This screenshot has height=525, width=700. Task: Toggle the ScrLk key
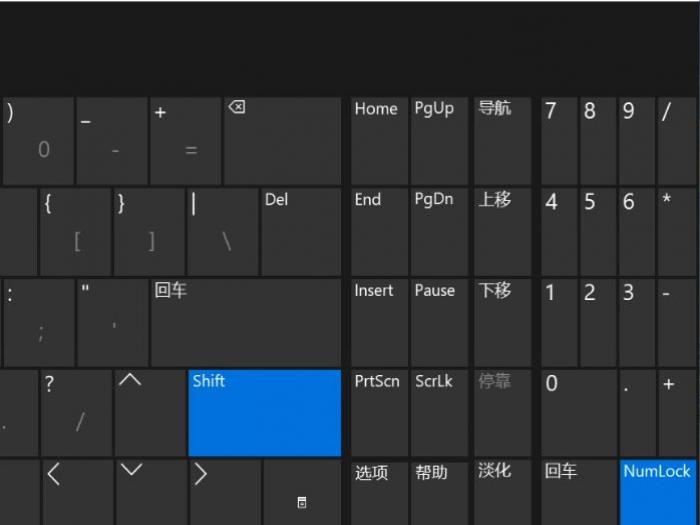click(438, 412)
